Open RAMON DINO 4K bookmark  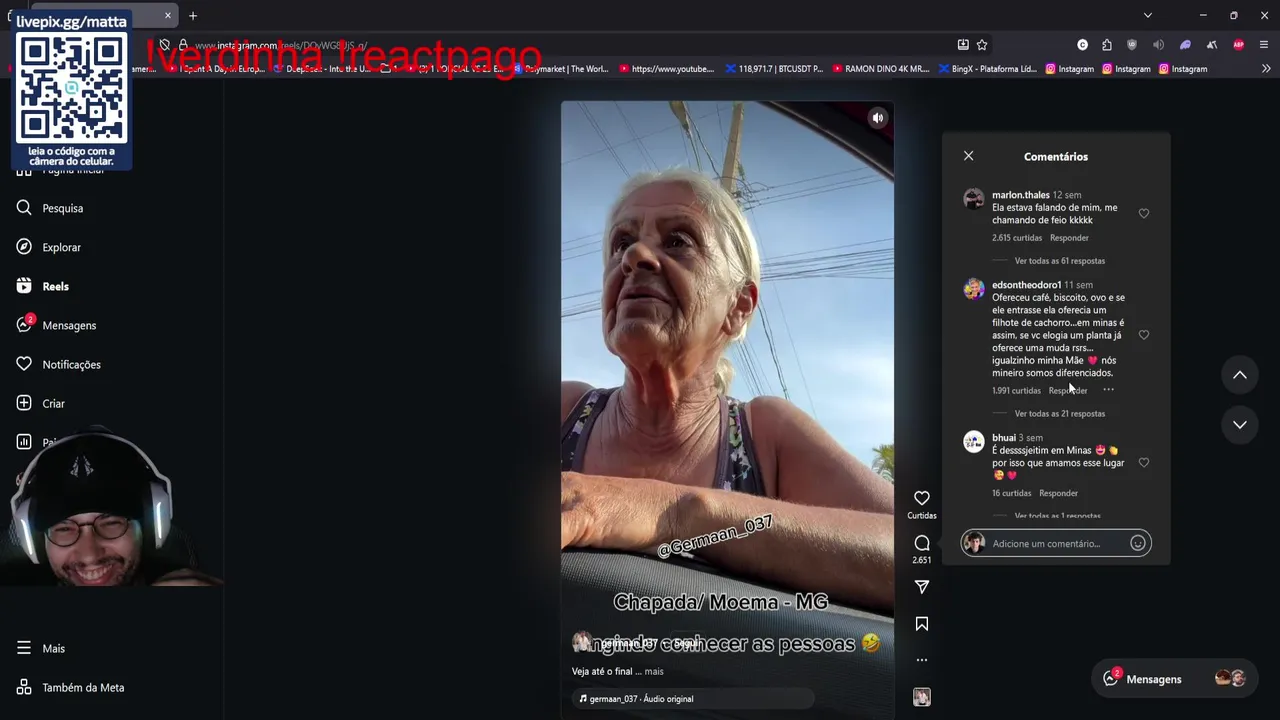[880, 69]
